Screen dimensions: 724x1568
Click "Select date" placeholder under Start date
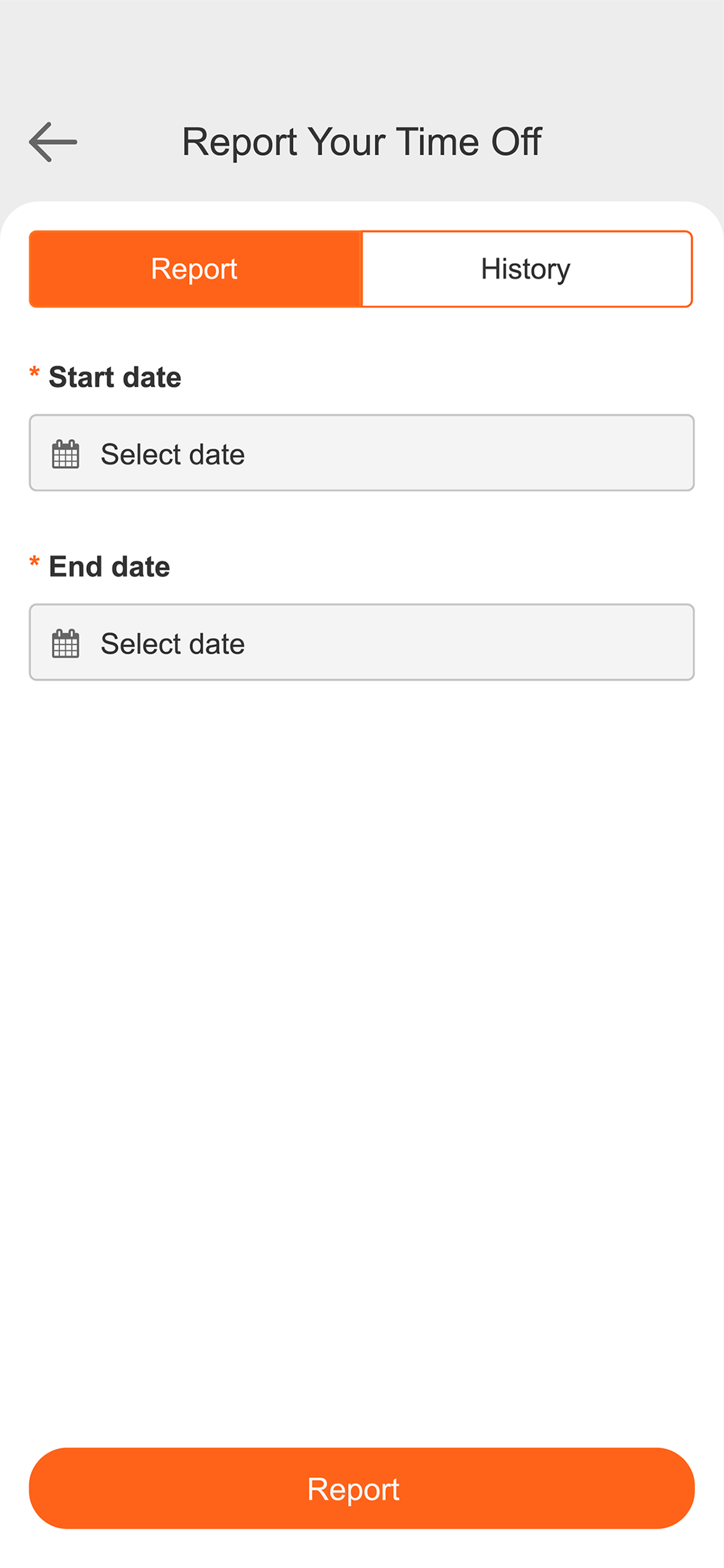(173, 454)
